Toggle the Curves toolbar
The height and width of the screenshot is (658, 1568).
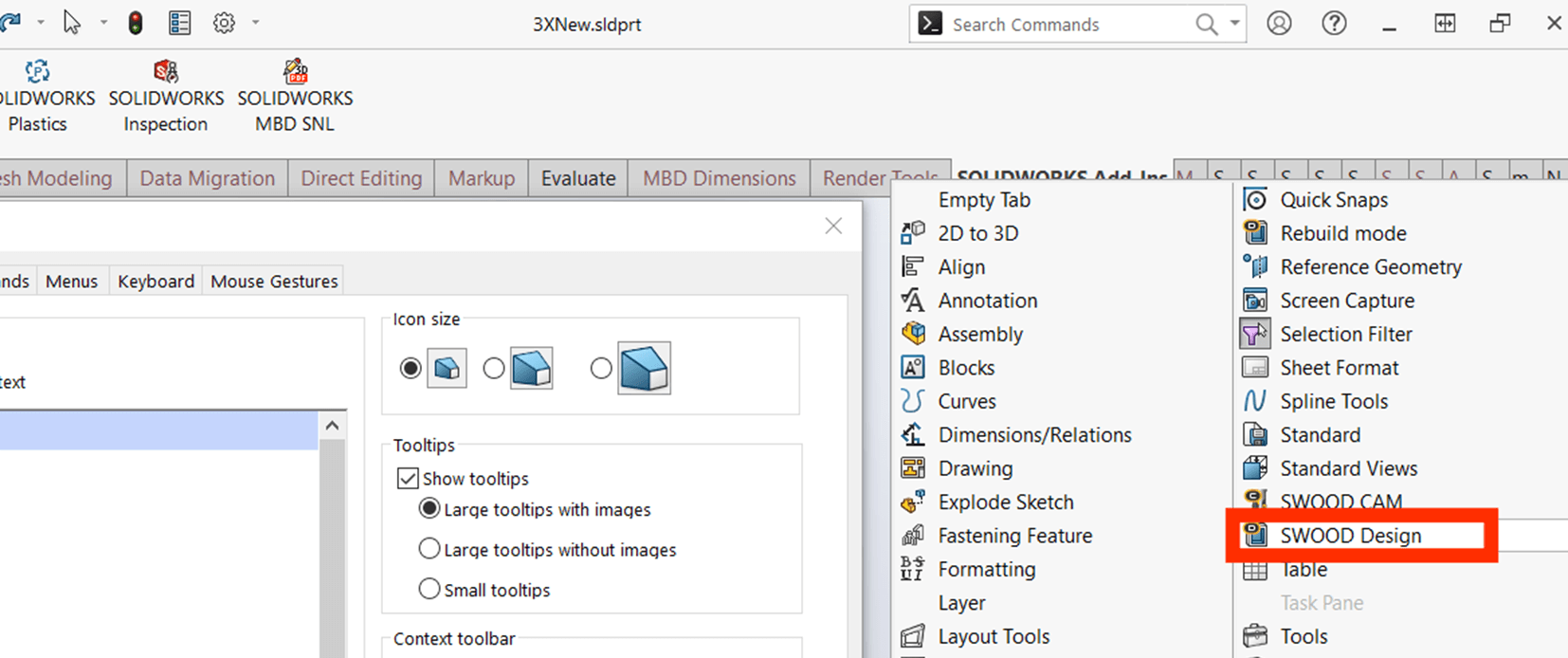967,401
